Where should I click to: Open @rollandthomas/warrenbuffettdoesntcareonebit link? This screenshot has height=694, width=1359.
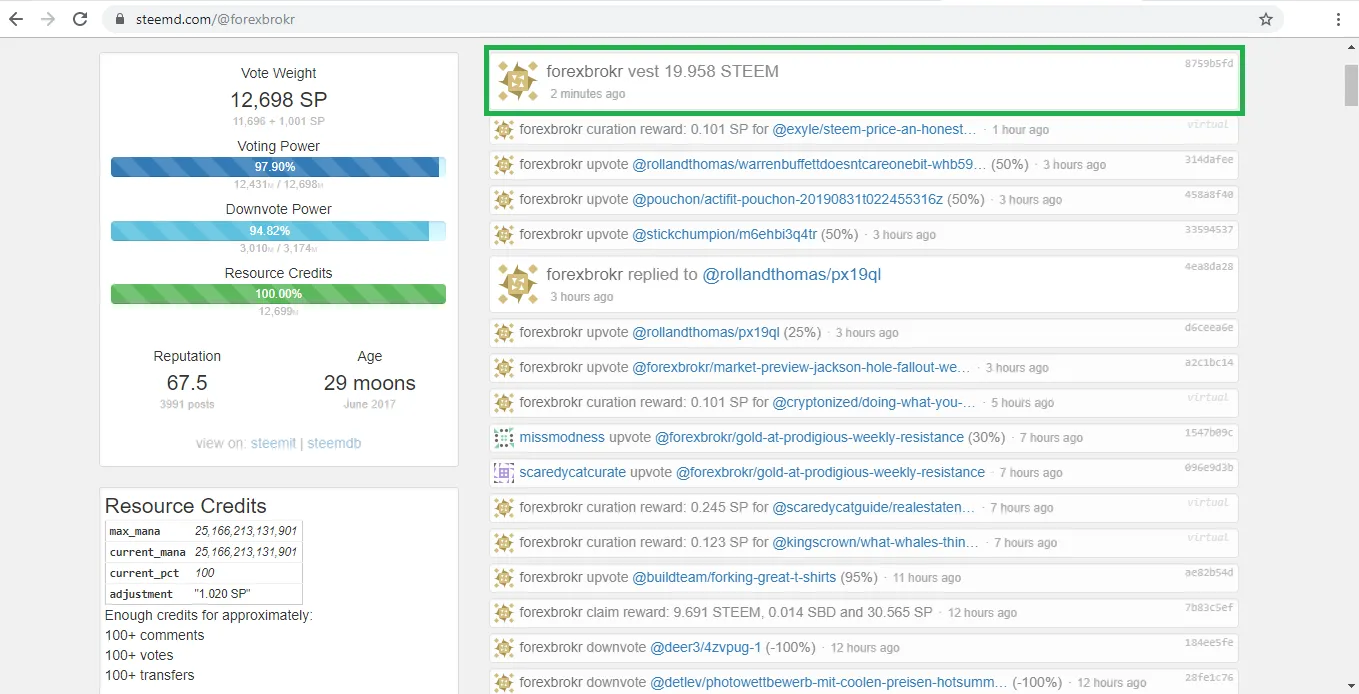(x=810, y=164)
